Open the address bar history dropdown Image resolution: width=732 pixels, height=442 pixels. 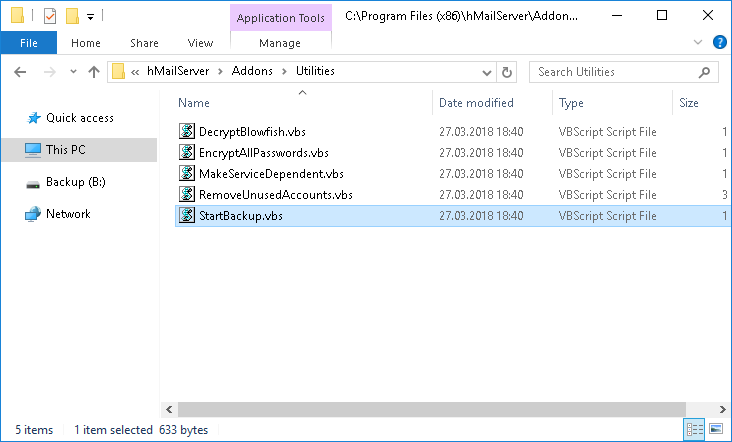pos(486,72)
